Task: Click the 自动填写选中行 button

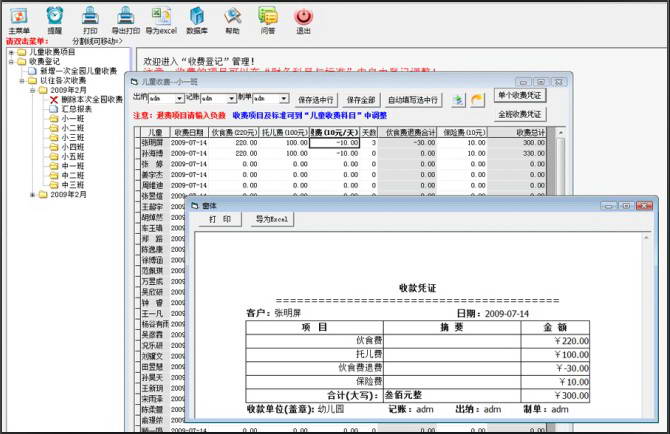Action: pos(413,100)
